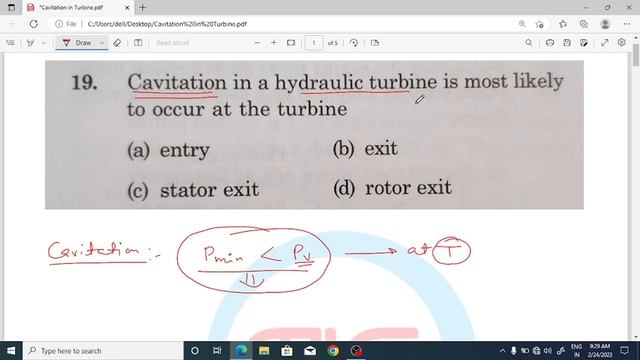Focus the address bar with PDF path
640x360 pixels.
(x=167, y=24)
